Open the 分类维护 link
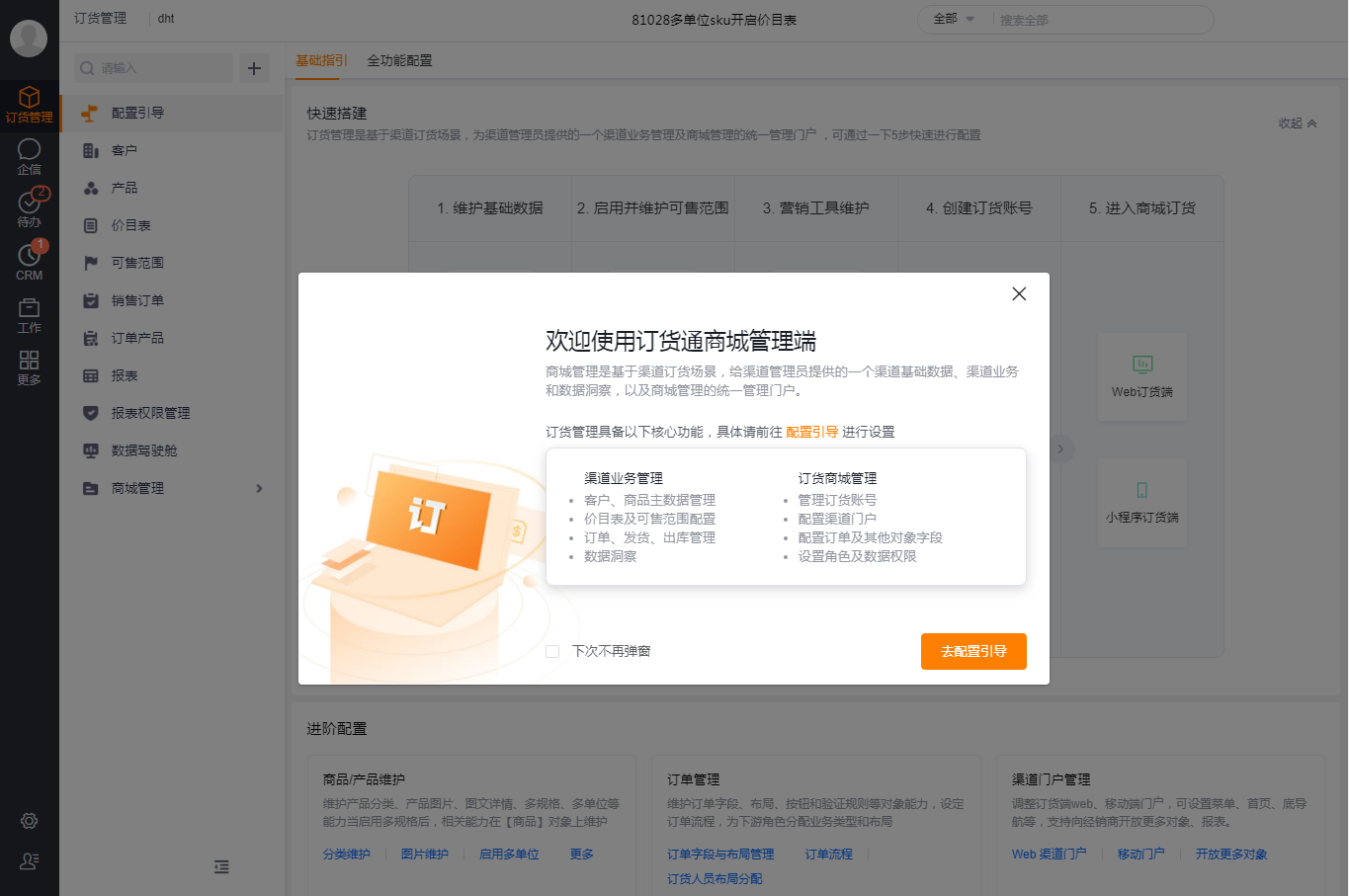The width and height of the screenshot is (1349, 896). 347,854
